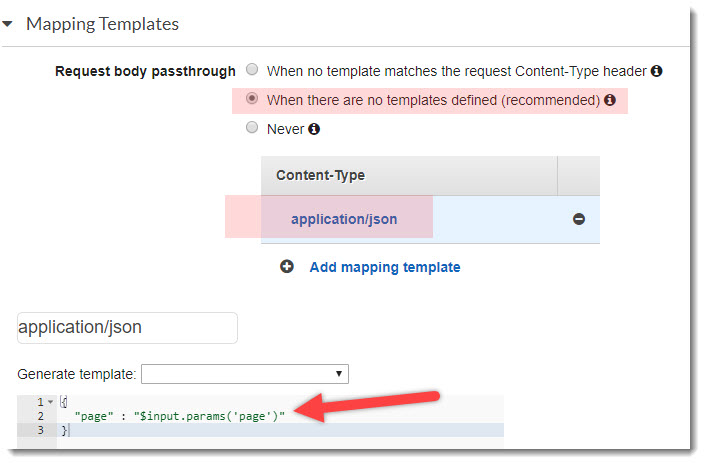Select passthrough when no templates defined

pos(252,98)
